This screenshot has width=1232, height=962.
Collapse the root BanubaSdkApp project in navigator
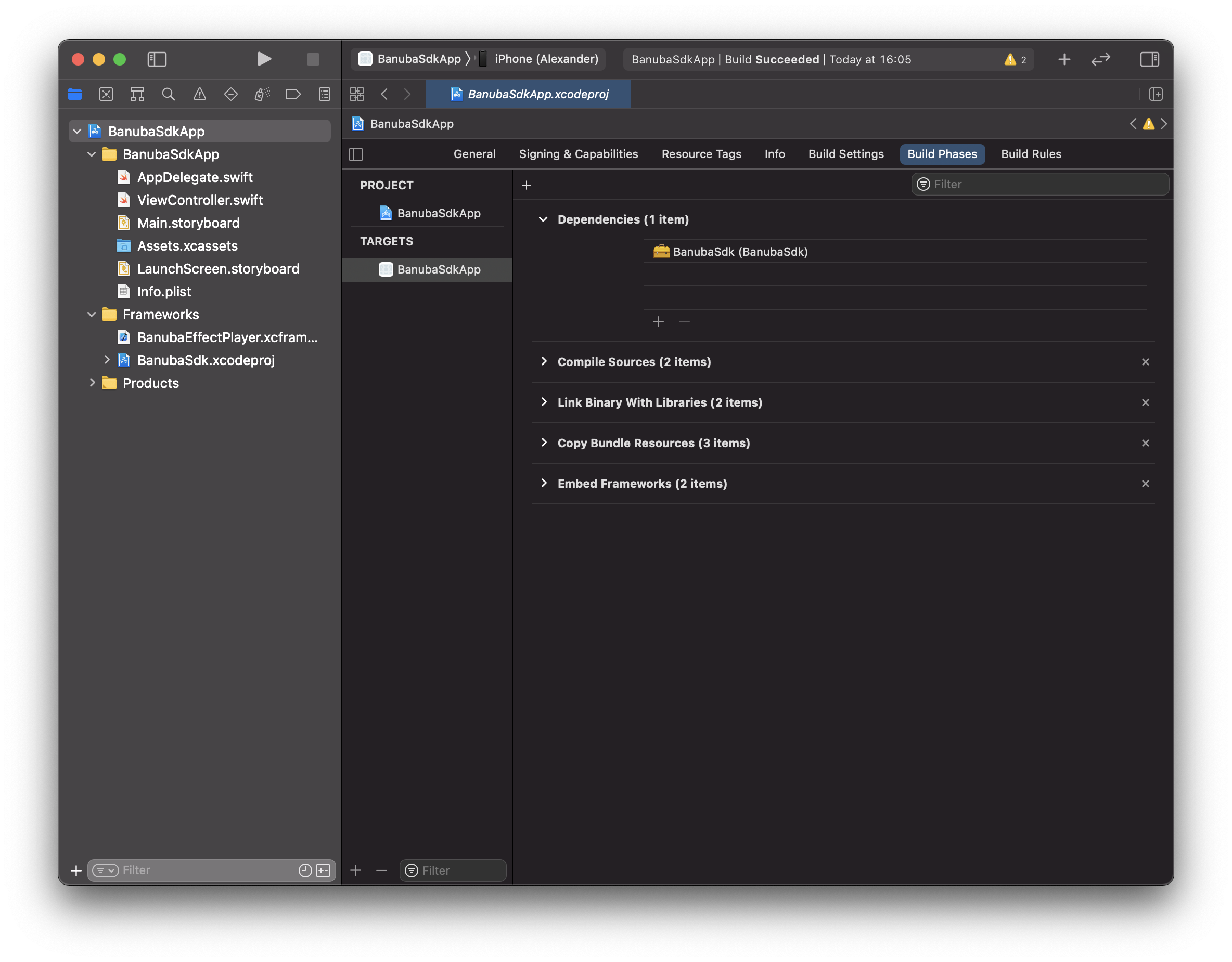[x=78, y=132]
